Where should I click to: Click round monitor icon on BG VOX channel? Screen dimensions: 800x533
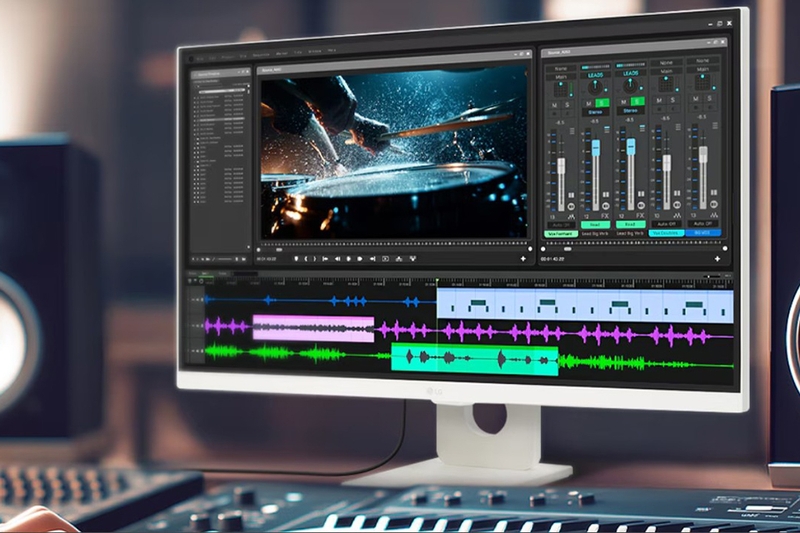[x=714, y=204]
